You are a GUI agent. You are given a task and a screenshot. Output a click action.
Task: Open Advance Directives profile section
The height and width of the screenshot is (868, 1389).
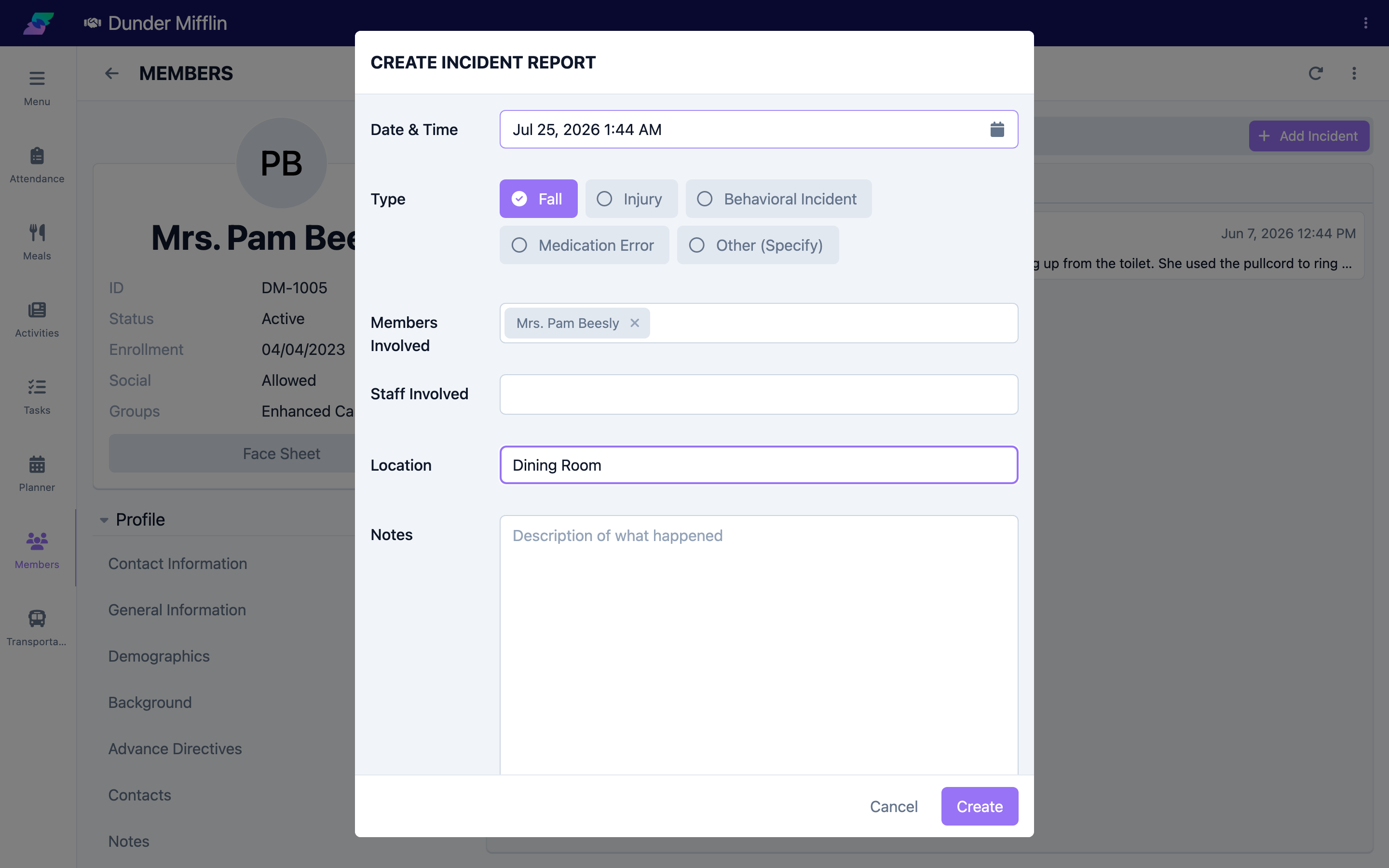tap(175, 748)
